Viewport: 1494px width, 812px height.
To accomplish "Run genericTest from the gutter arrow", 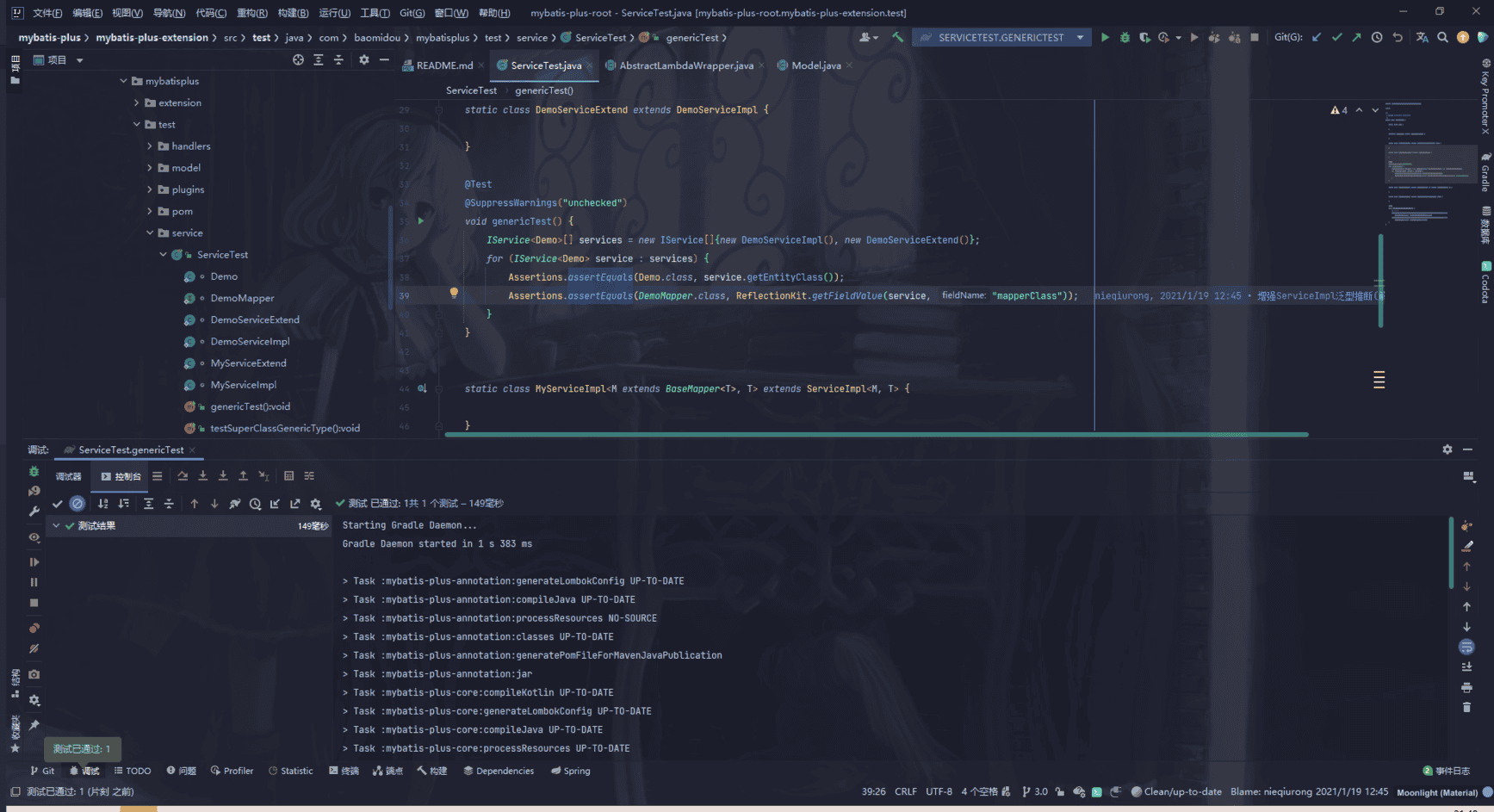I will tap(421, 221).
